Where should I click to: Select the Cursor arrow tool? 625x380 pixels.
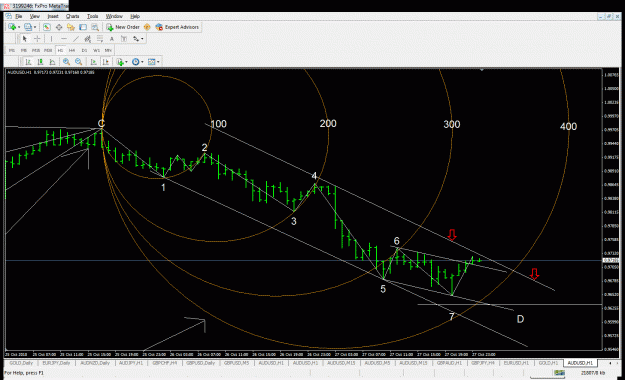[25, 39]
